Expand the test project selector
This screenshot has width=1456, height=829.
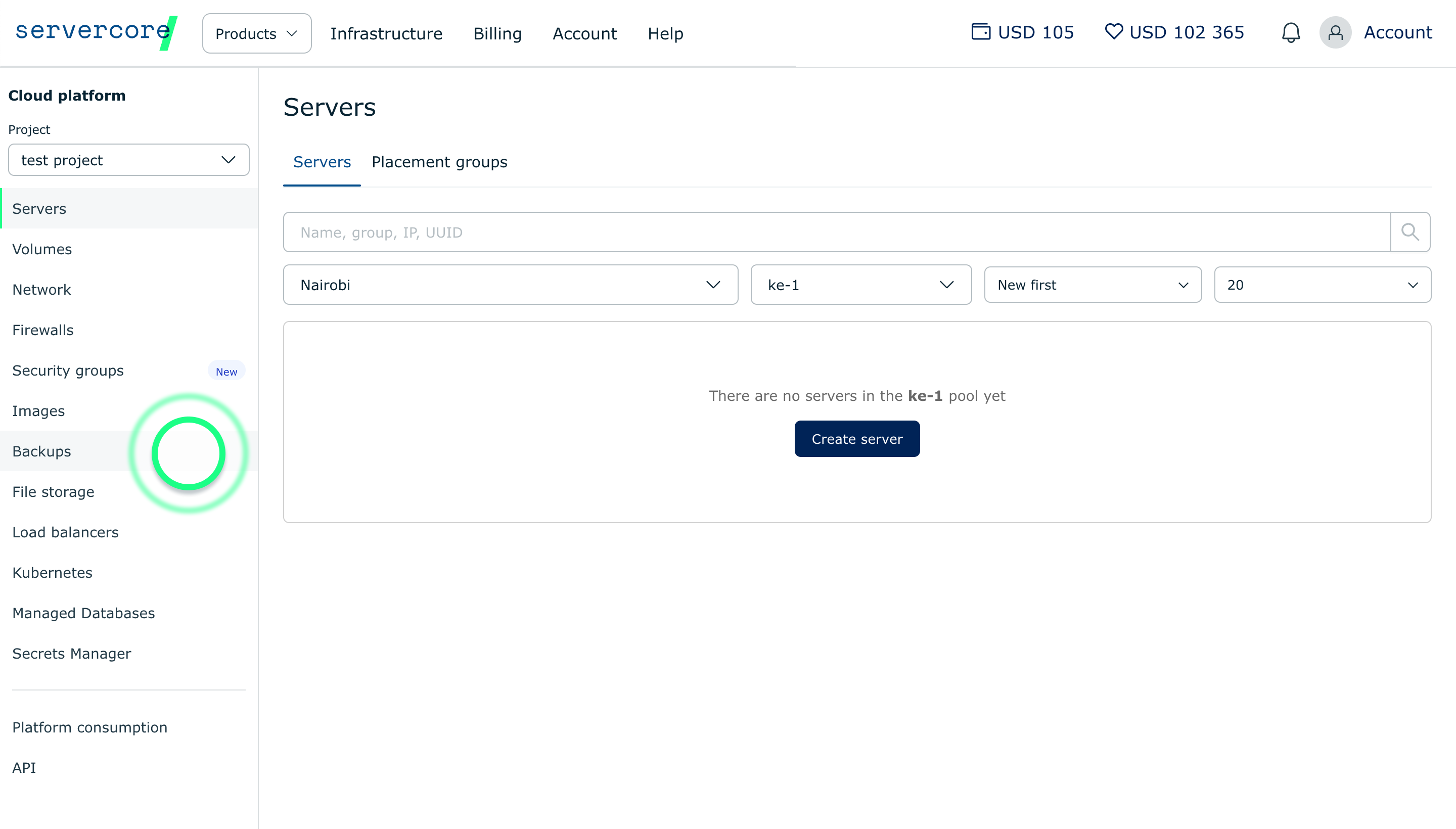tap(129, 161)
